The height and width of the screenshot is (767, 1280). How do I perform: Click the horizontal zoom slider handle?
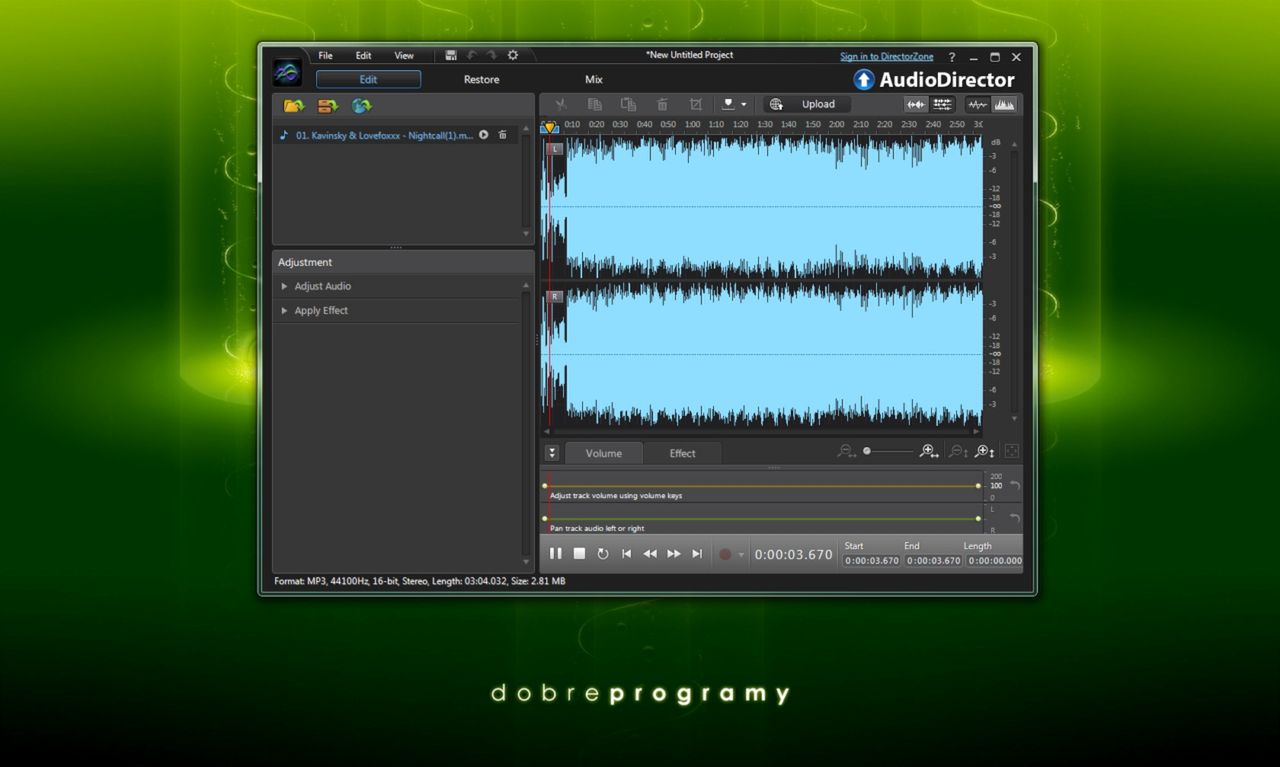(x=867, y=452)
